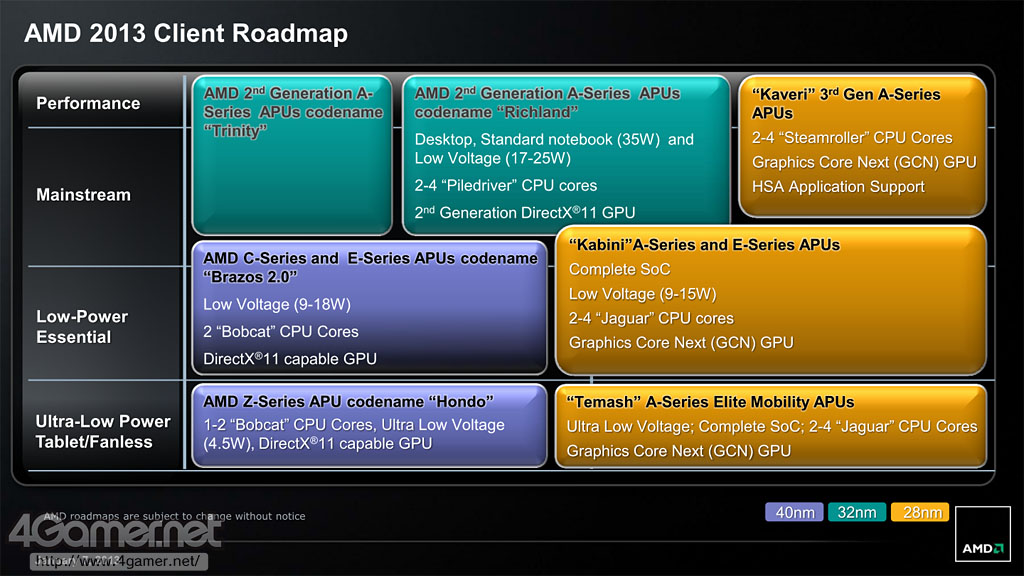Open the www.4gamer.net URL link
This screenshot has height=576, width=1024.
point(119,561)
